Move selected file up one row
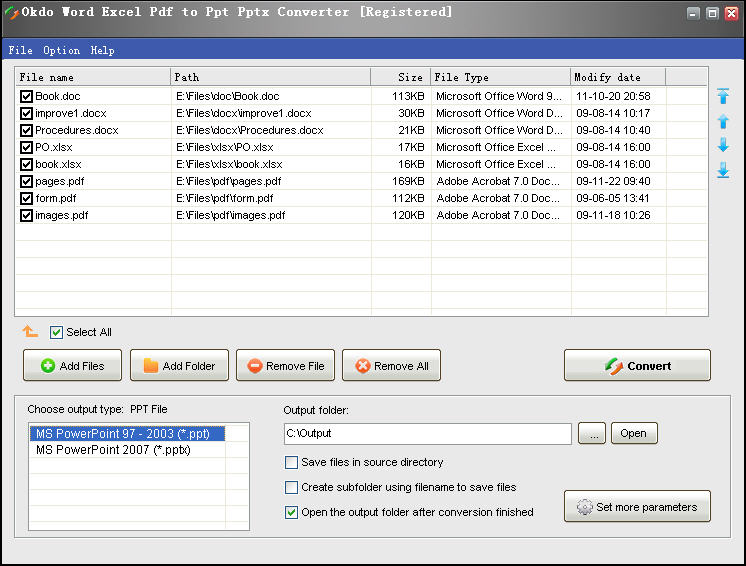The height and width of the screenshot is (566, 746). pyautogui.click(x=723, y=121)
